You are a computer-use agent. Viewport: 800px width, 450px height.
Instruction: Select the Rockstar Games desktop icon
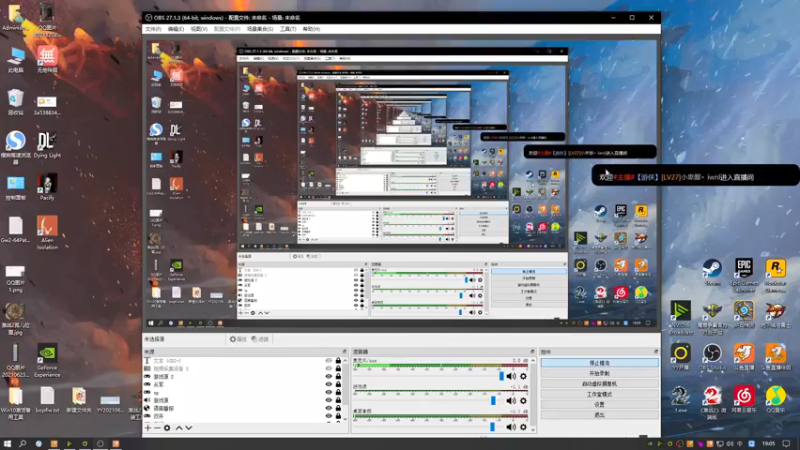pos(776,274)
